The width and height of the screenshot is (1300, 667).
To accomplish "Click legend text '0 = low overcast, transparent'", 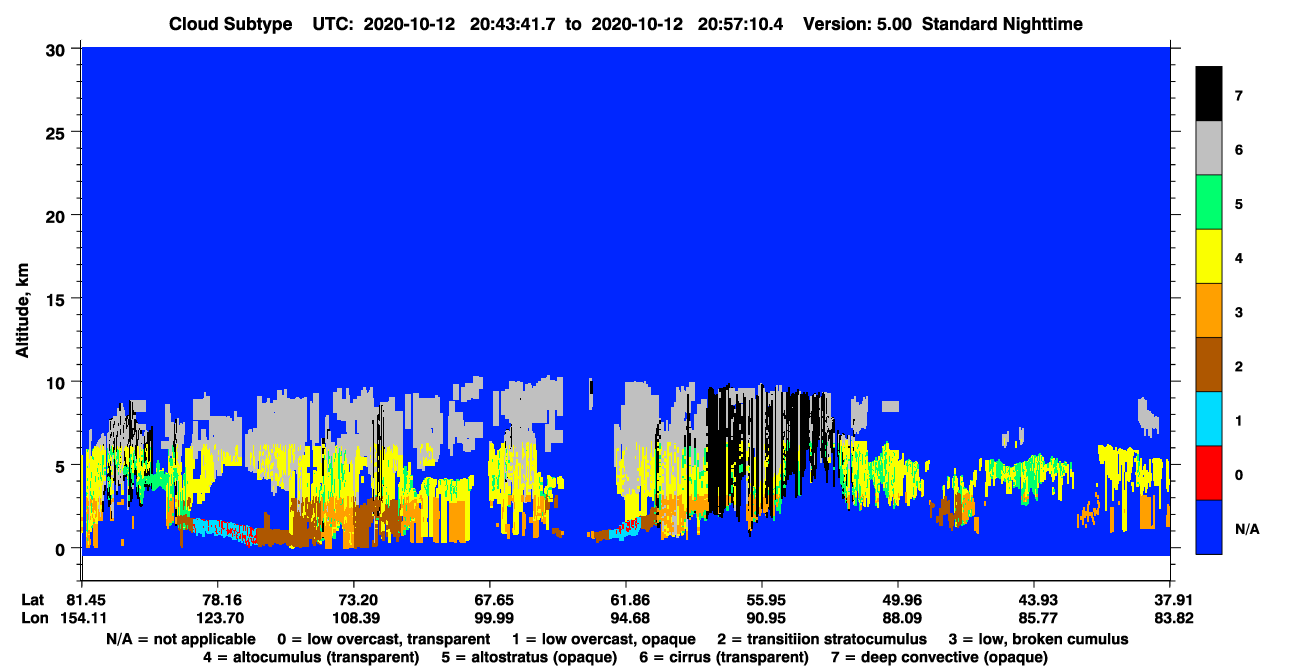I will (x=383, y=639).
